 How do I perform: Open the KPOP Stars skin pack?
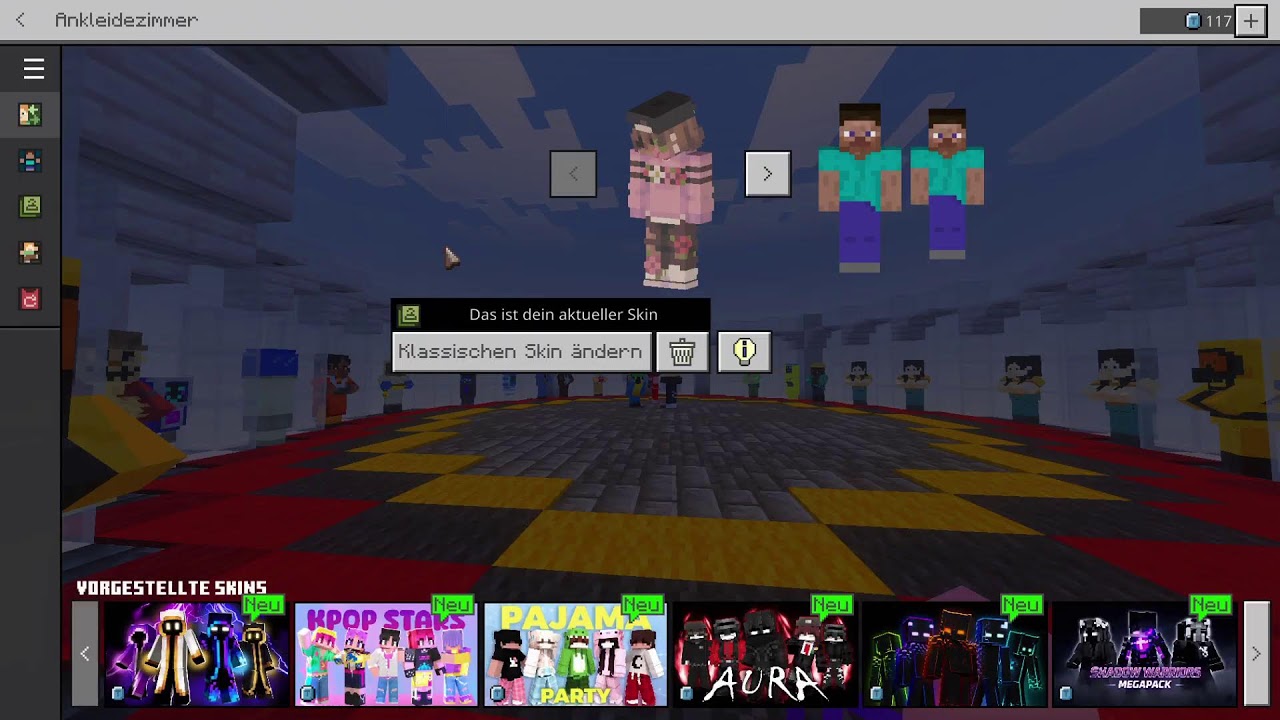coord(386,654)
